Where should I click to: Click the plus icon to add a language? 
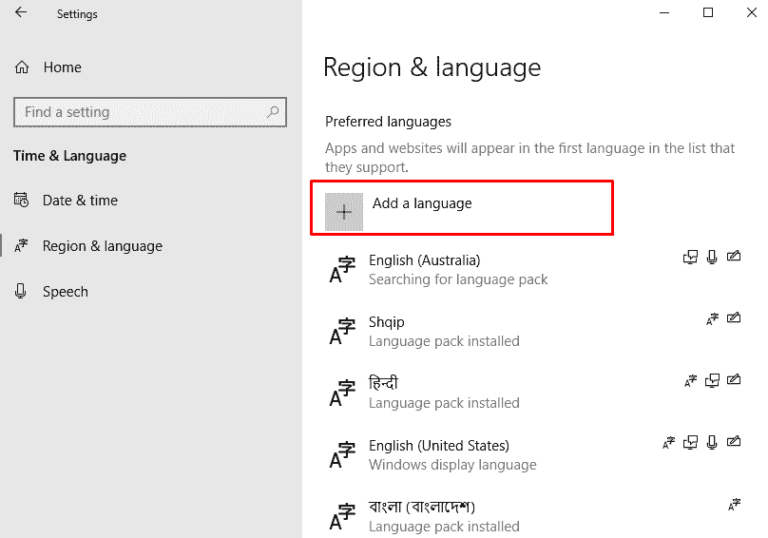pos(345,211)
